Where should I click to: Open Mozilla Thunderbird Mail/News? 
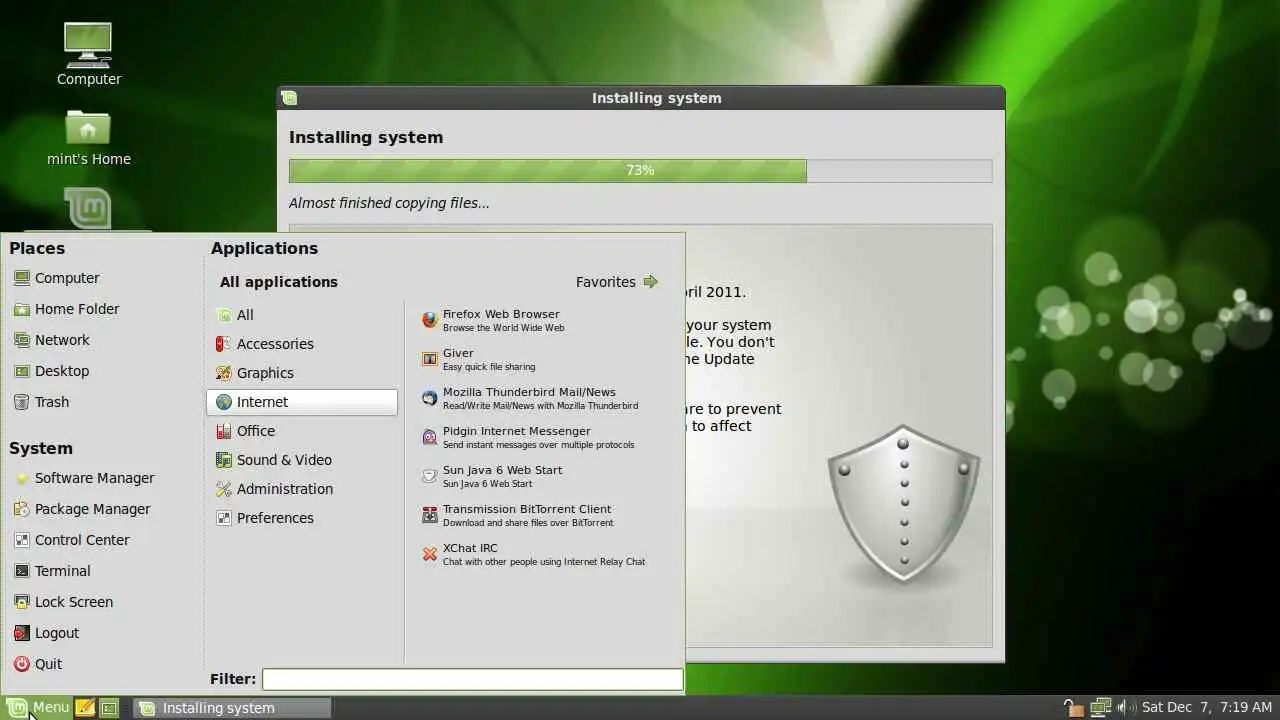[x=529, y=398]
